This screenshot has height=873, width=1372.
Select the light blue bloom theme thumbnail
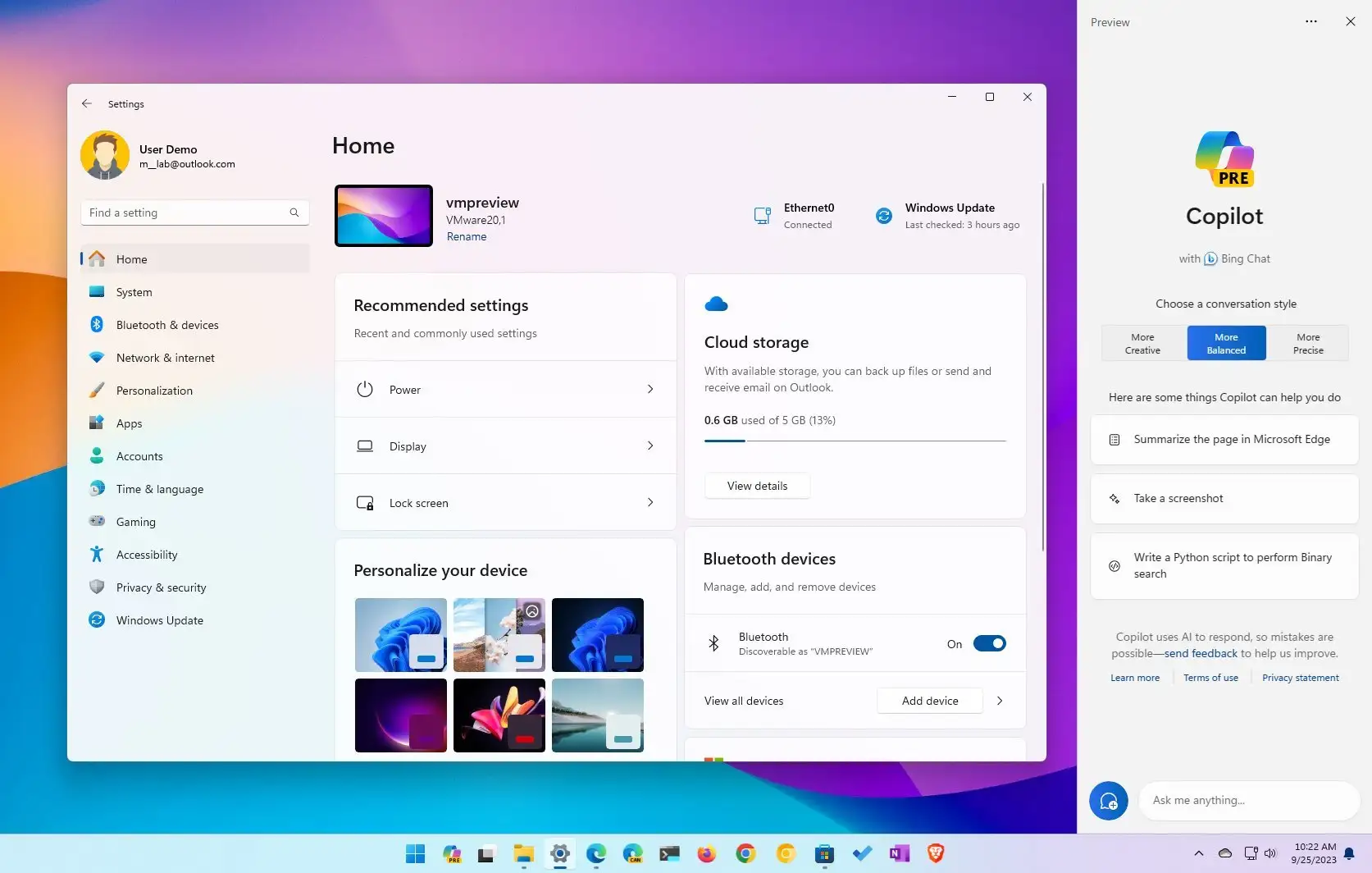coord(401,635)
